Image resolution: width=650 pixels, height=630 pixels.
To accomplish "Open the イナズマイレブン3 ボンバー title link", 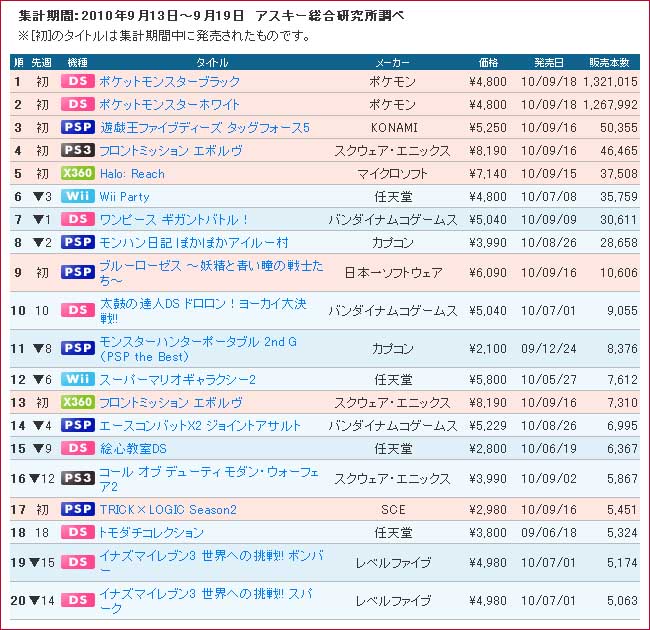I will (211, 563).
